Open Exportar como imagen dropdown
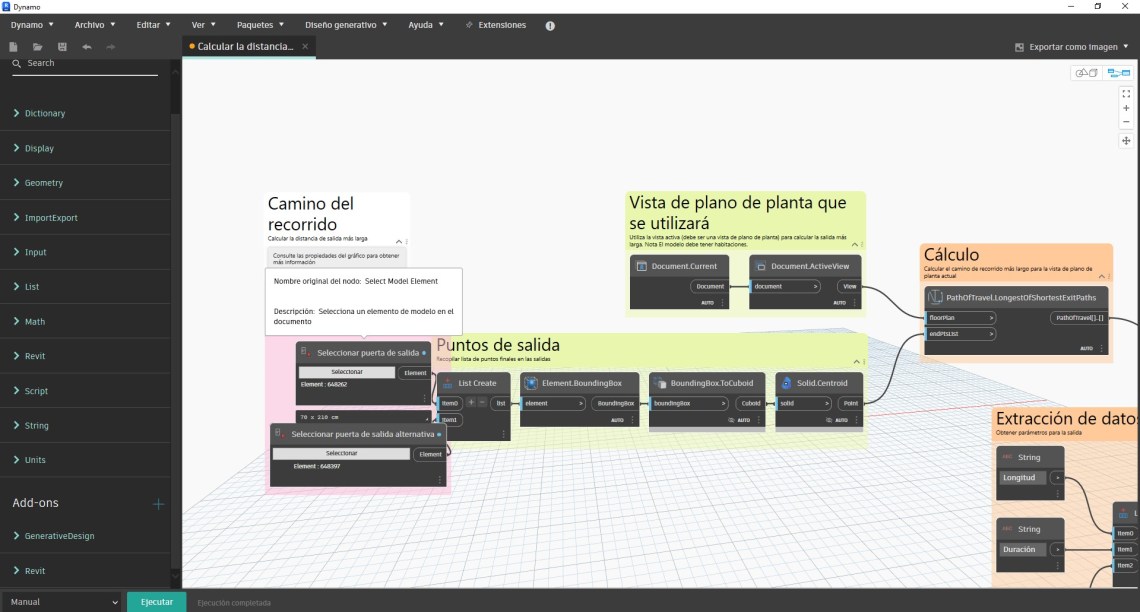The width and height of the screenshot is (1140, 612). coord(1072,47)
